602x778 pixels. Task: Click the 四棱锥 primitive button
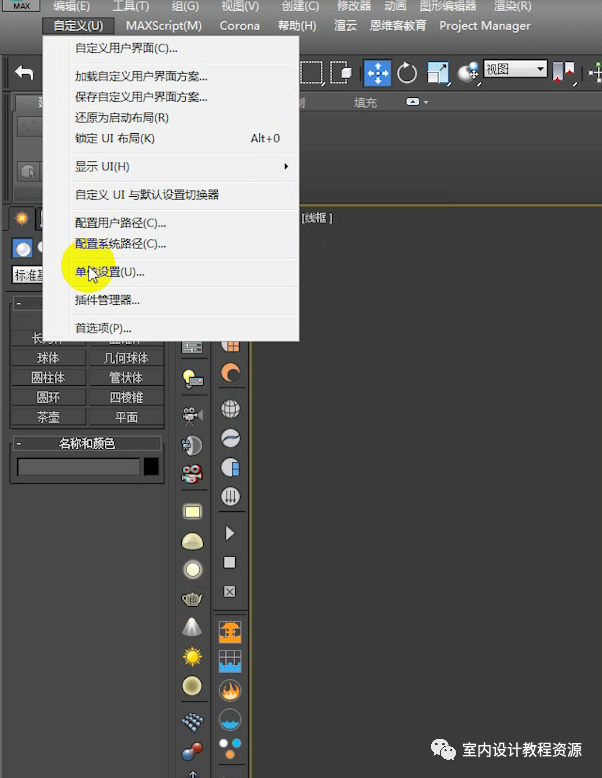point(126,397)
